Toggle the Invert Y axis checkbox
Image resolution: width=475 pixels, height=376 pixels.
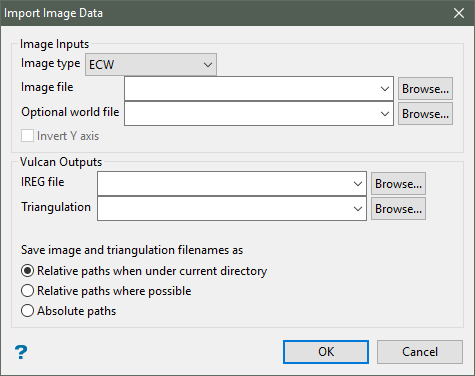click(x=27, y=136)
